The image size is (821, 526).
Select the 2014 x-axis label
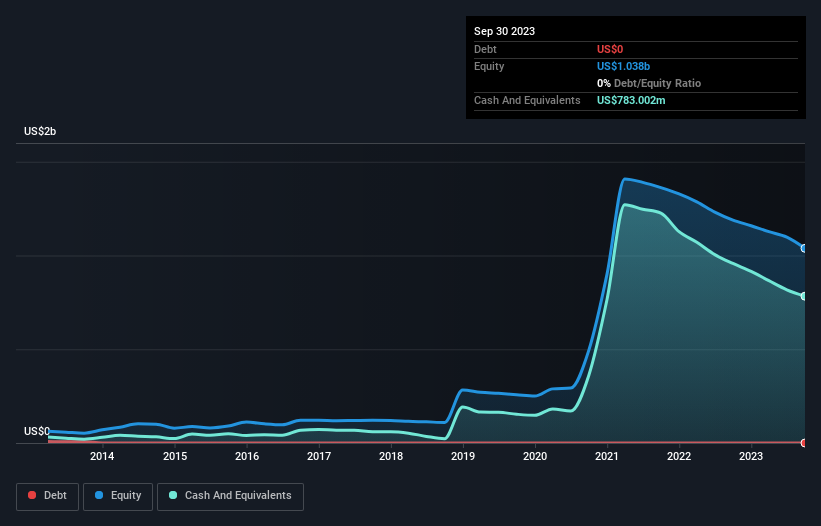click(x=102, y=456)
